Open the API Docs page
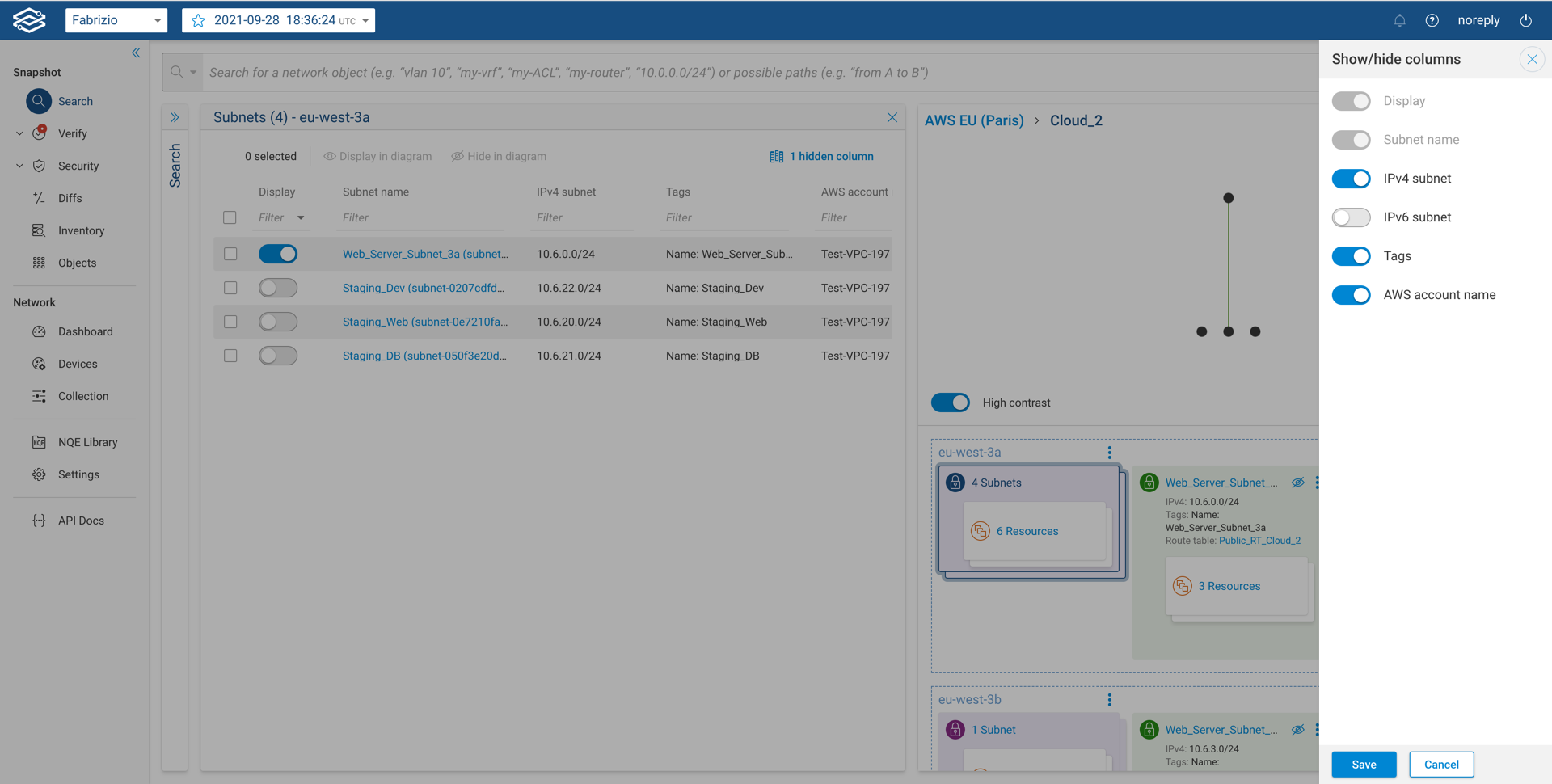The width and height of the screenshot is (1552, 784). tap(80, 520)
